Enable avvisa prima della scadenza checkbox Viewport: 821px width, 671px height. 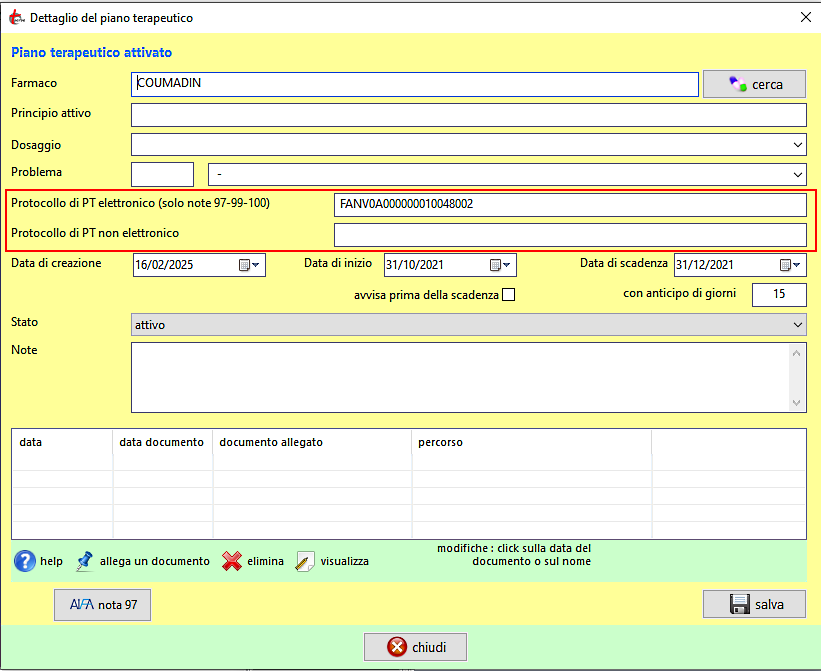click(509, 295)
